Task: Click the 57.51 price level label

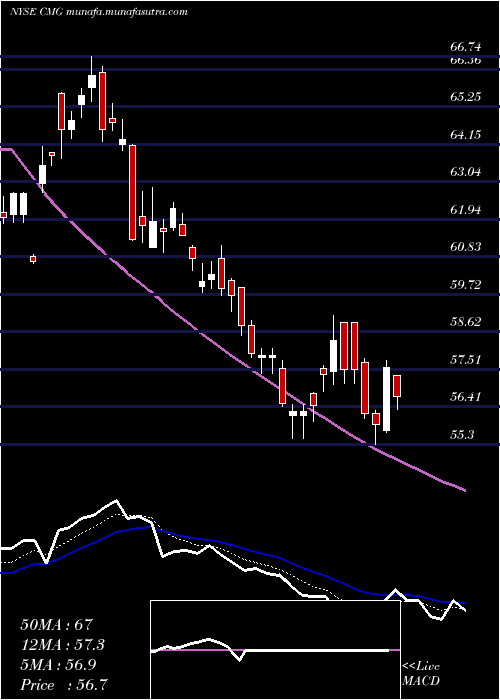Action: 465,359
